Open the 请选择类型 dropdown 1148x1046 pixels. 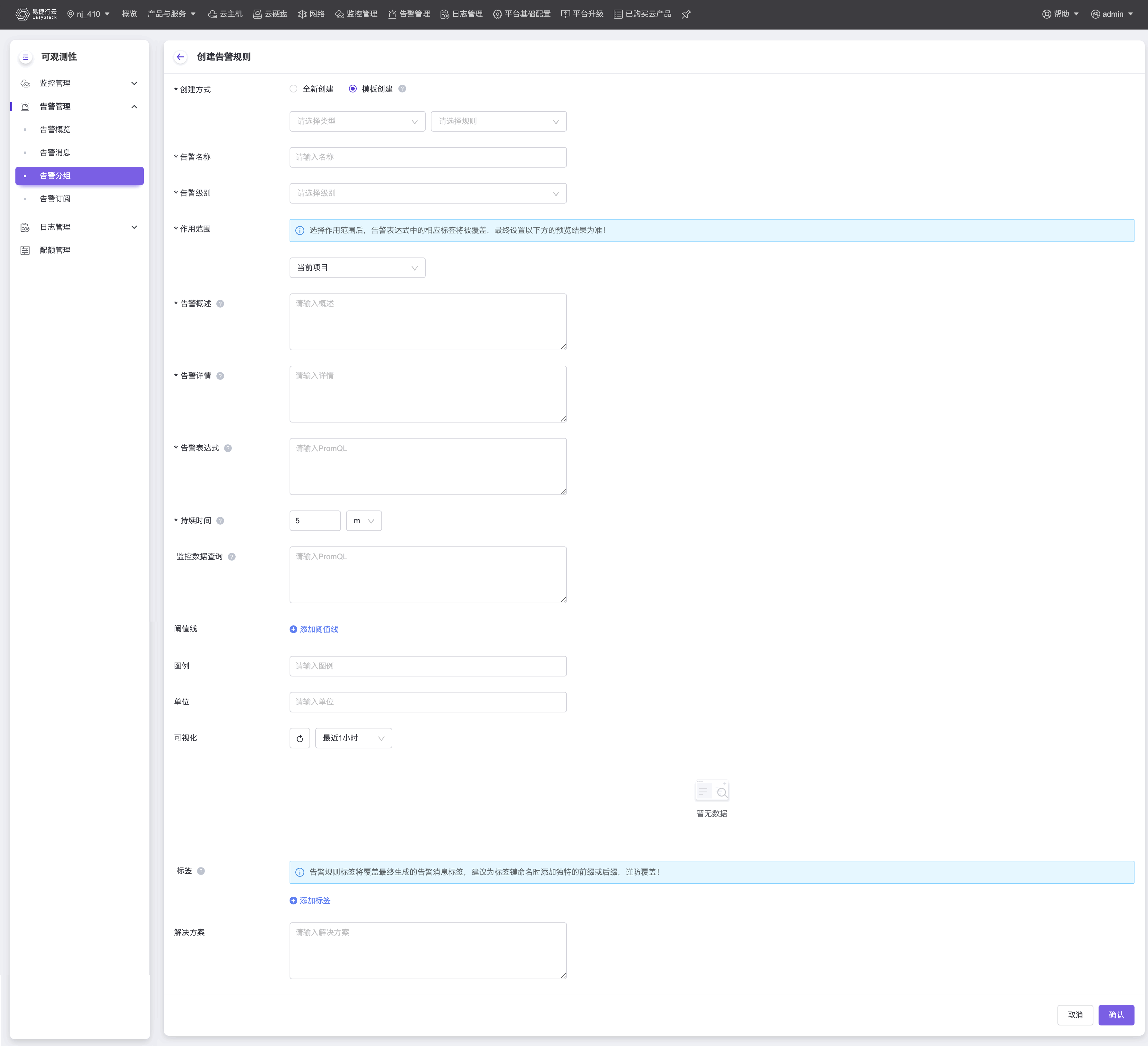[x=357, y=121]
